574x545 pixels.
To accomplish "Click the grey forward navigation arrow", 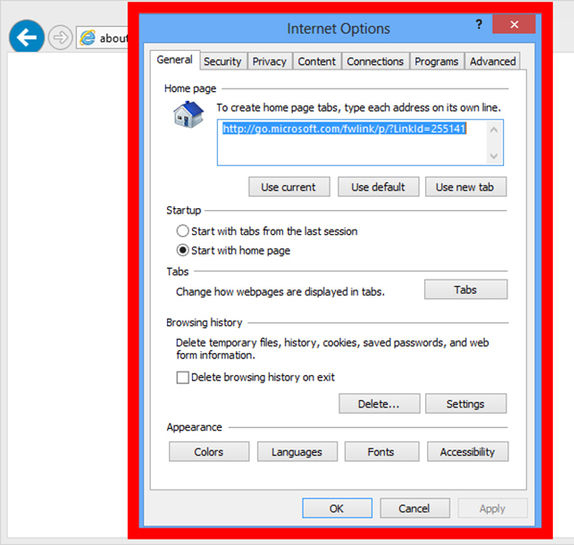I will point(60,37).
